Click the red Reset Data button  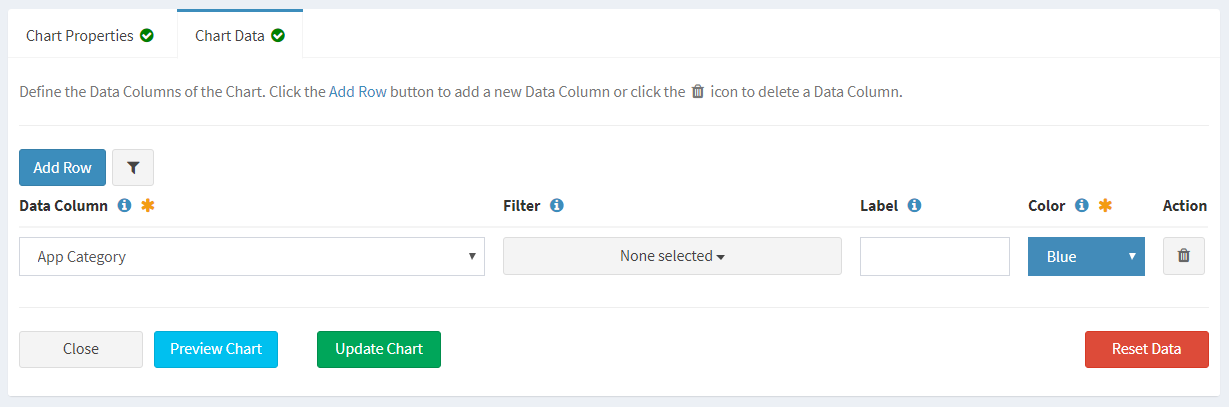(x=1147, y=349)
